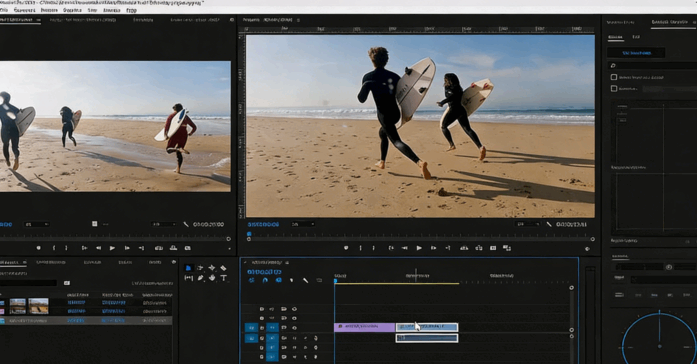Solo the A1 audio track
Viewport: 697px width, 364px height.
(x=305, y=338)
